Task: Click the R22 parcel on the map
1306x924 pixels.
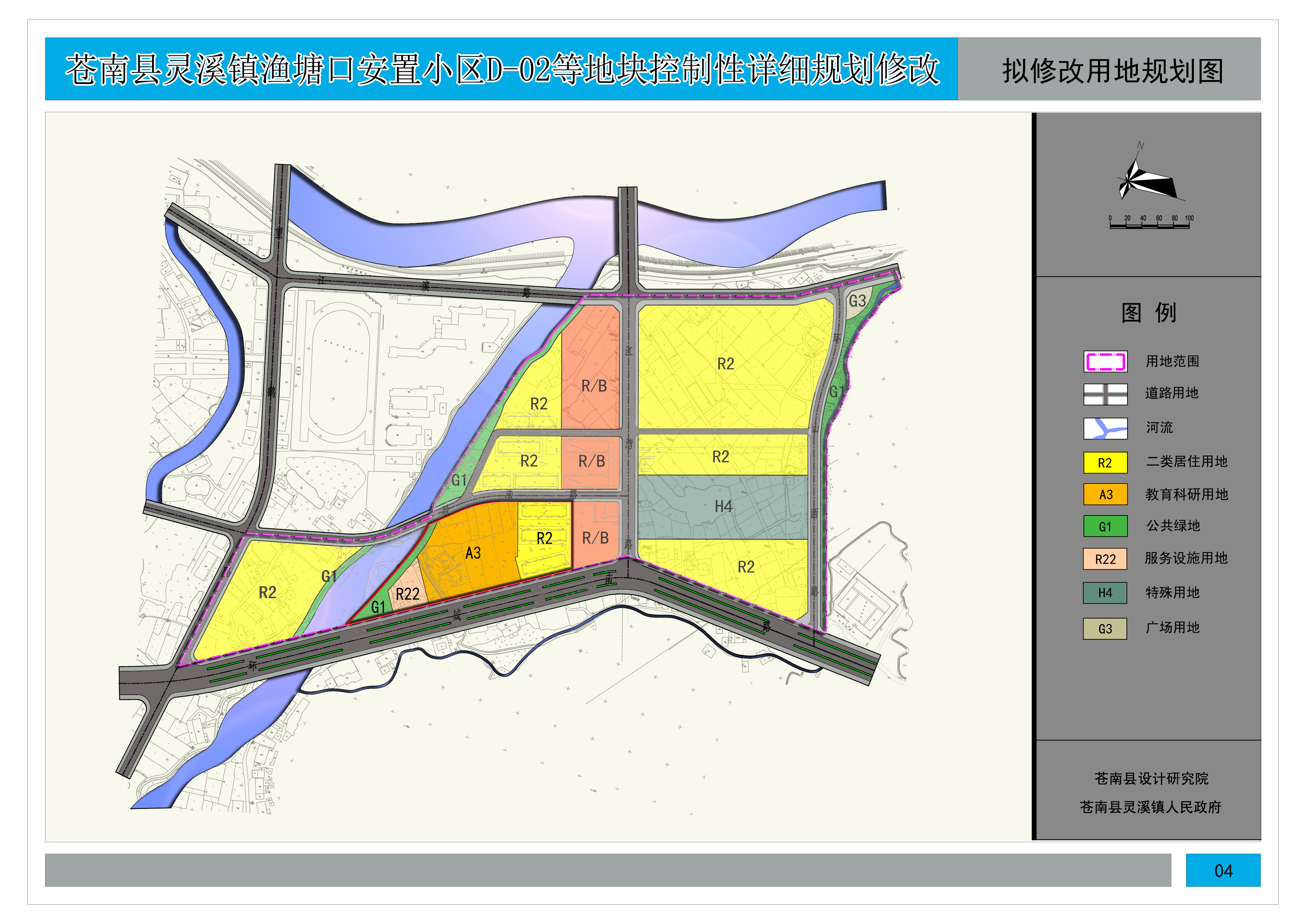Action: pos(408,594)
